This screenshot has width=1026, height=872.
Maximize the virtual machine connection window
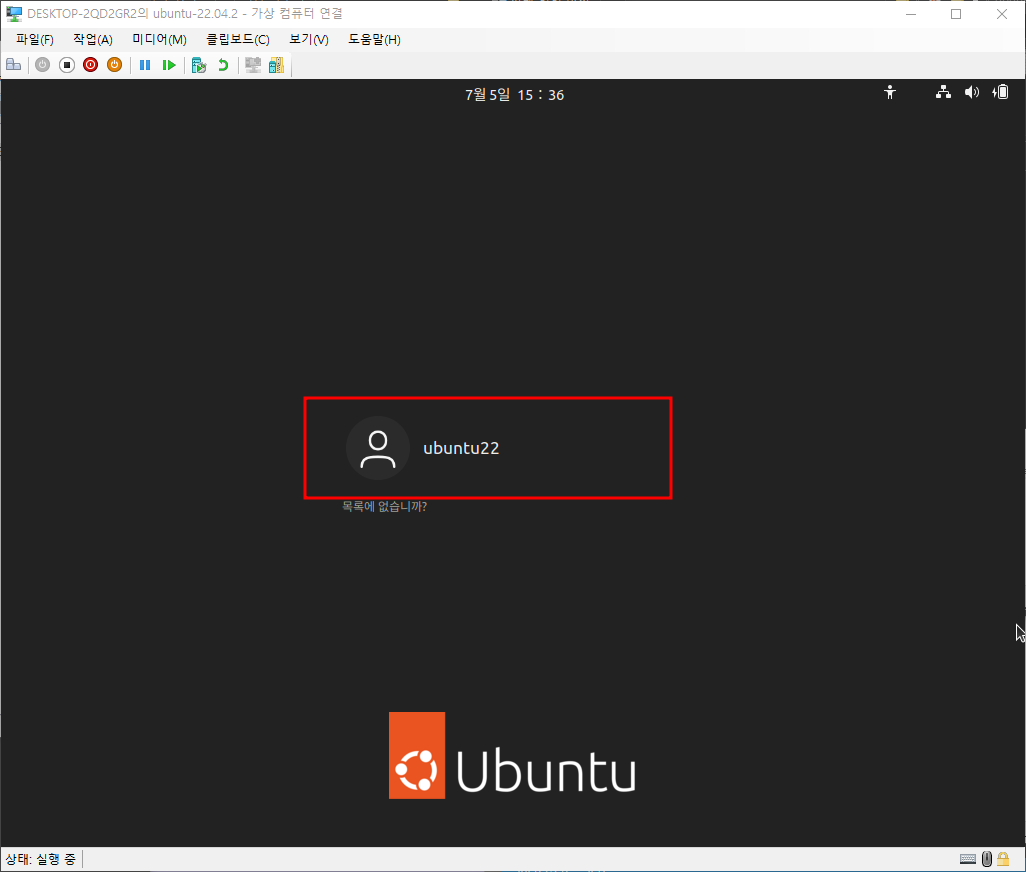(x=956, y=14)
